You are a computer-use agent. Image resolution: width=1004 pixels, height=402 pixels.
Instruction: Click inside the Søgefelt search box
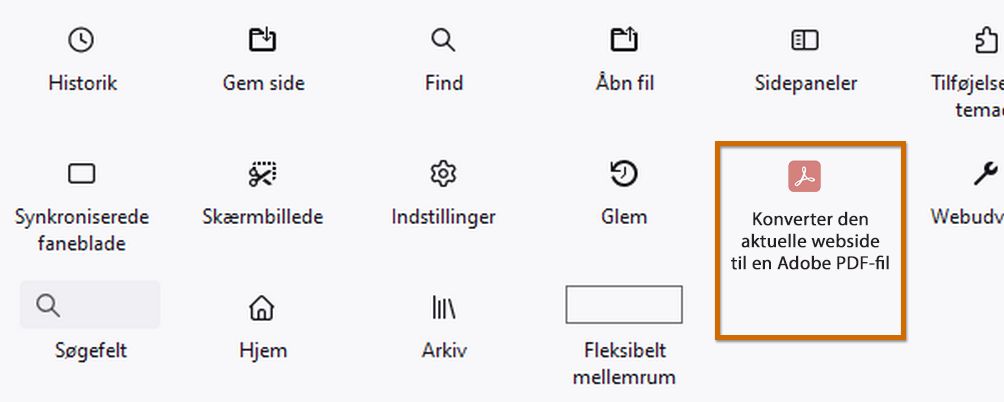(100, 305)
